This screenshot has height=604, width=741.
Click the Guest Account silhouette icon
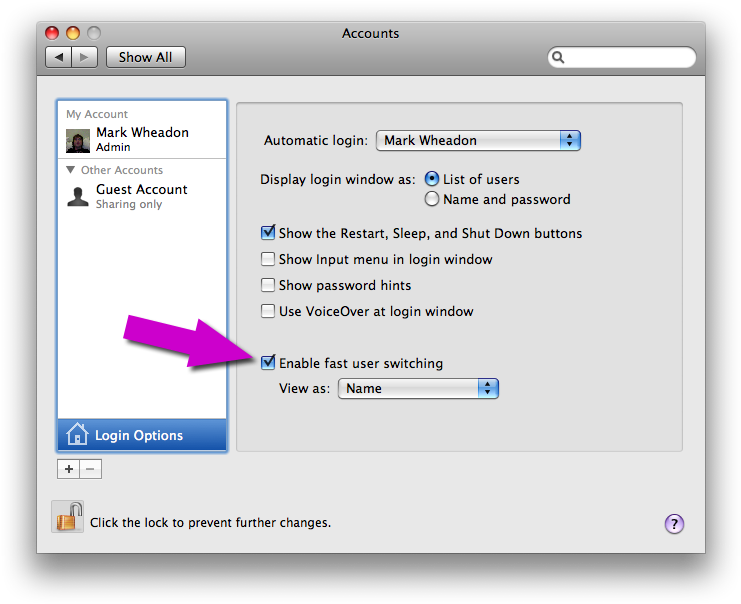(x=78, y=196)
